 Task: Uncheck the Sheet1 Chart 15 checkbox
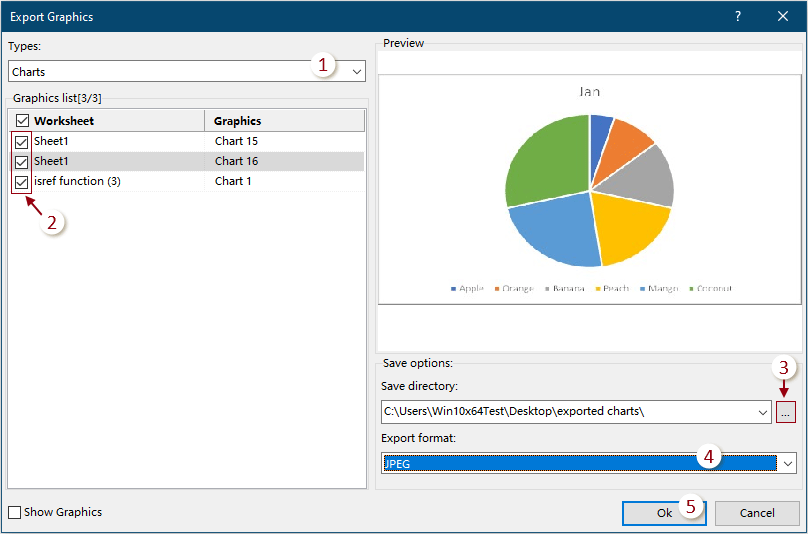(21, 141)
